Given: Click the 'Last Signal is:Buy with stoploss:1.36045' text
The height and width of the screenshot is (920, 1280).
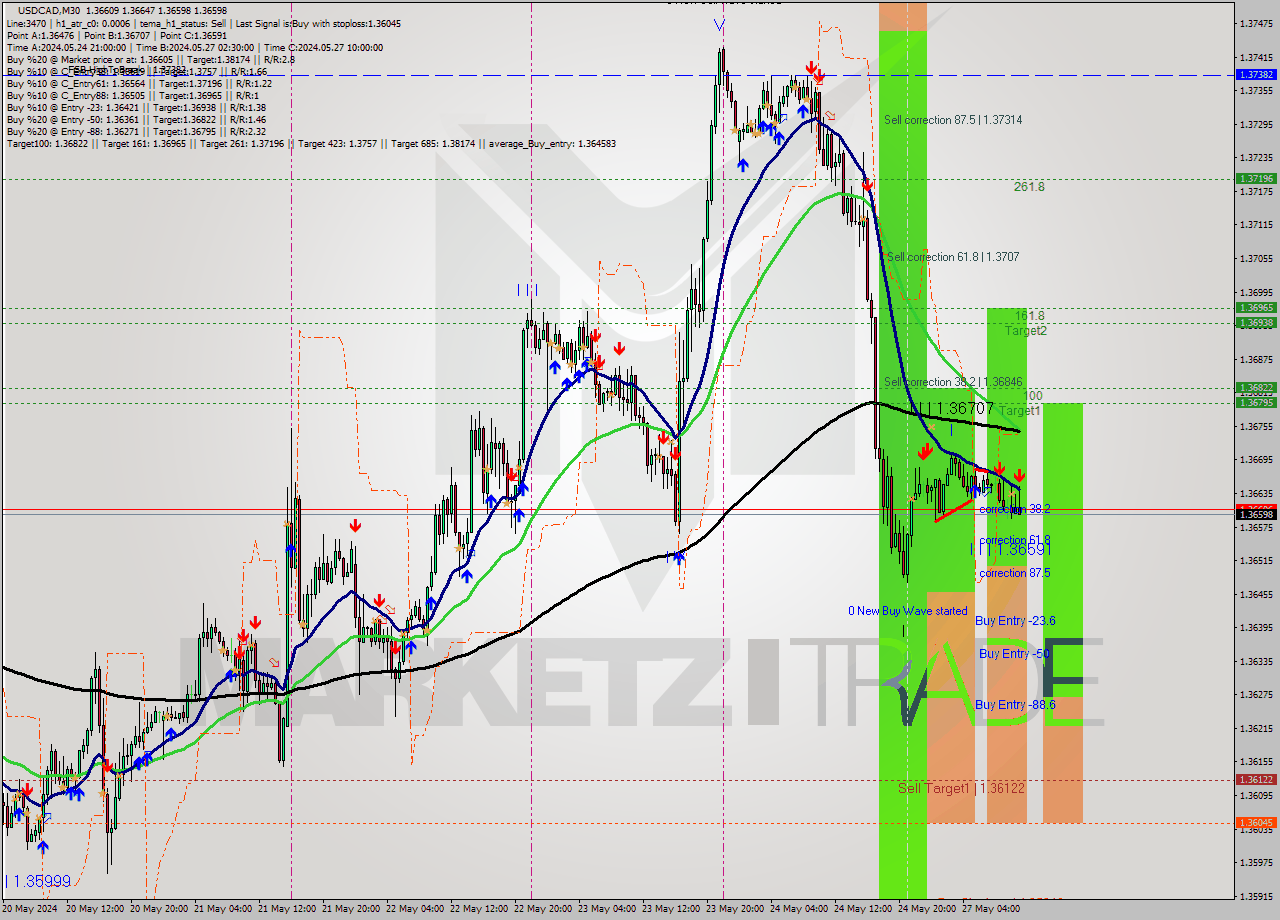Looking at the screenshot, I should click(320, 22).
